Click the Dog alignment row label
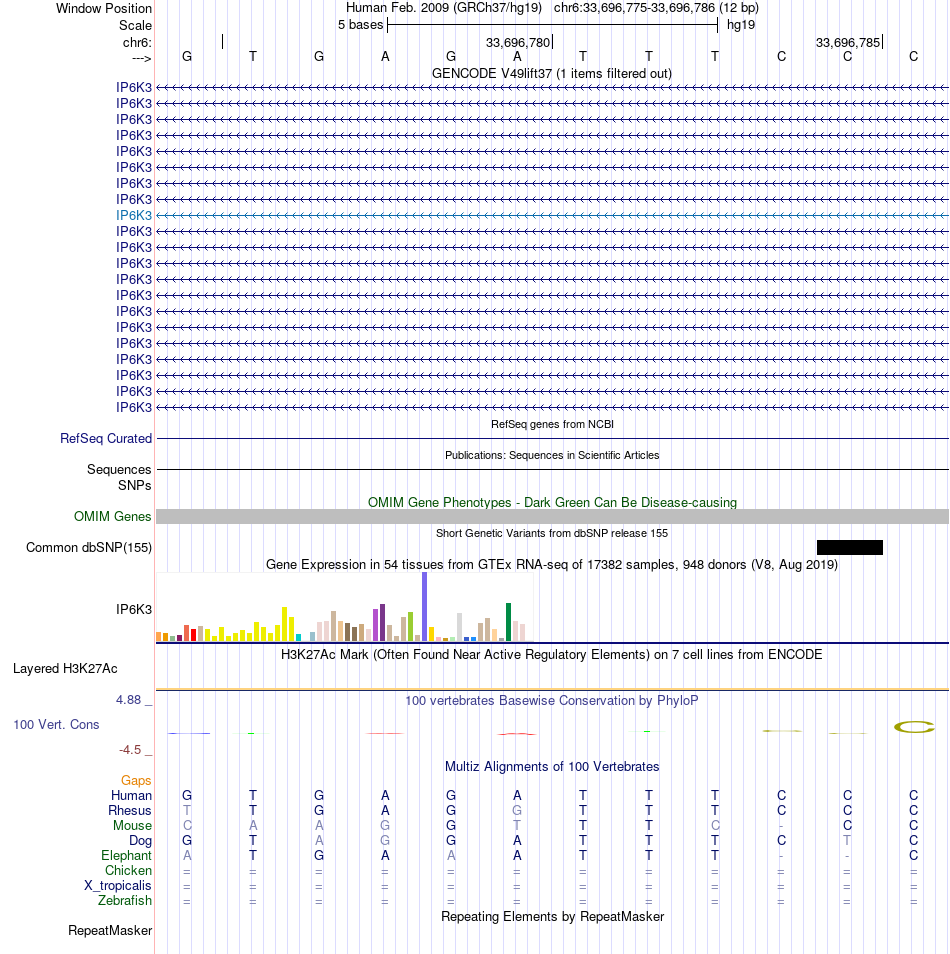The image size is (950, 954). pyautogui.click(x=140, y=841)
